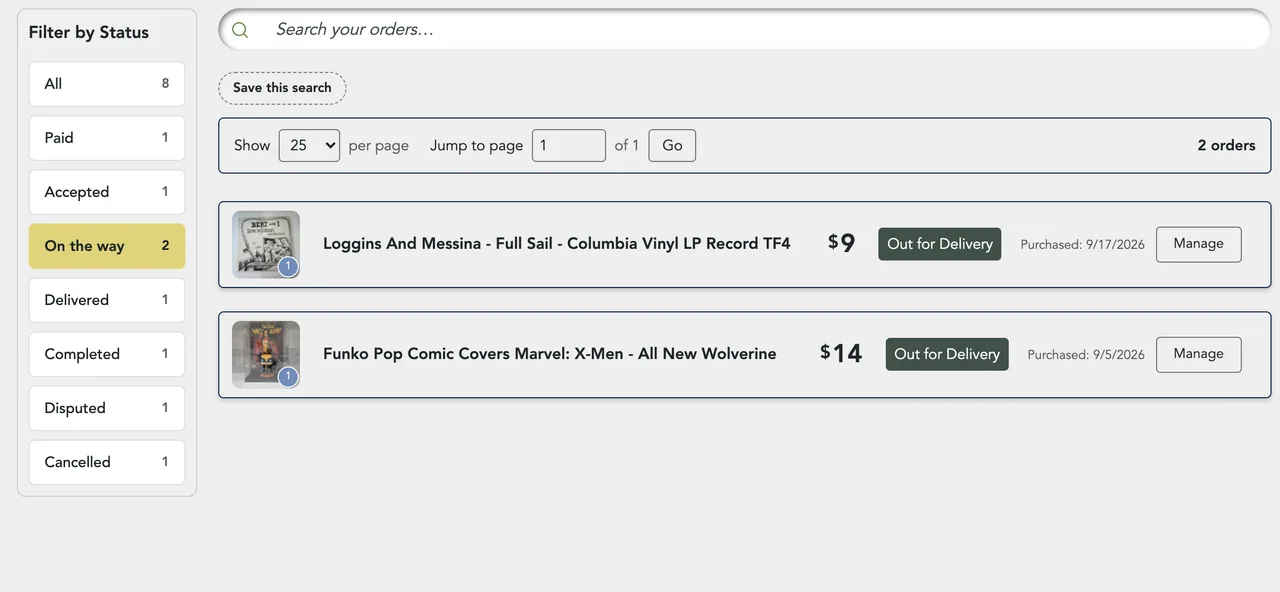Manage the Loggins And Messina order
Viewport: 1280px width, 592px height.
(x=1199, y=244)
